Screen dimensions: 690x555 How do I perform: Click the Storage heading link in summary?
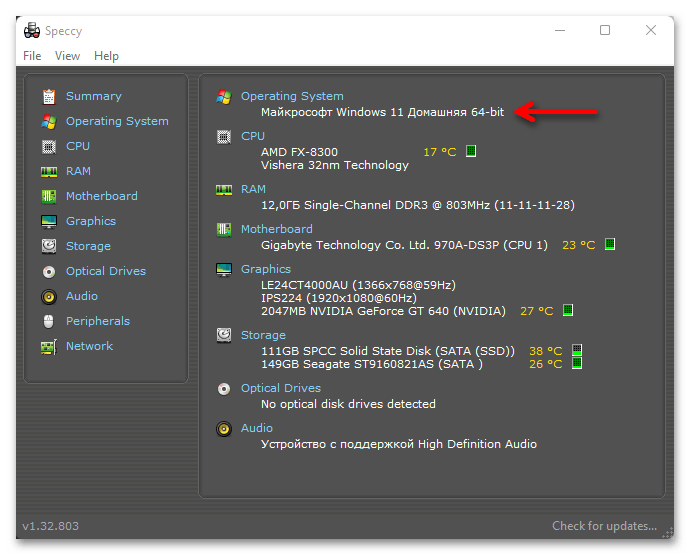263,335
